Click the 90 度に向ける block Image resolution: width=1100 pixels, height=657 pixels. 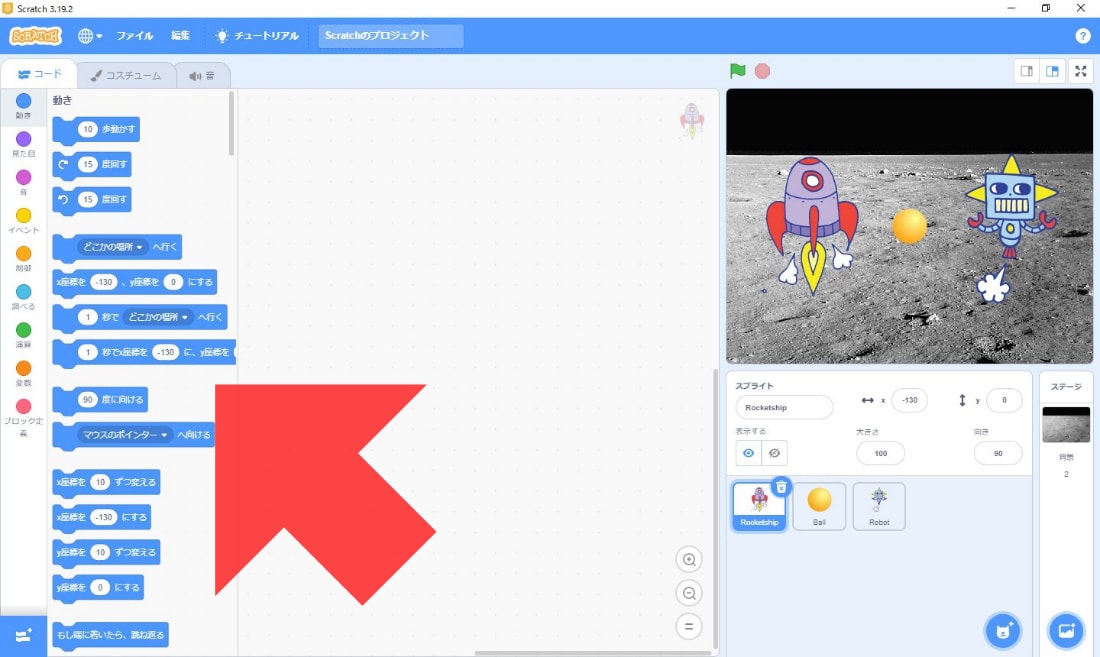(100, 400)
